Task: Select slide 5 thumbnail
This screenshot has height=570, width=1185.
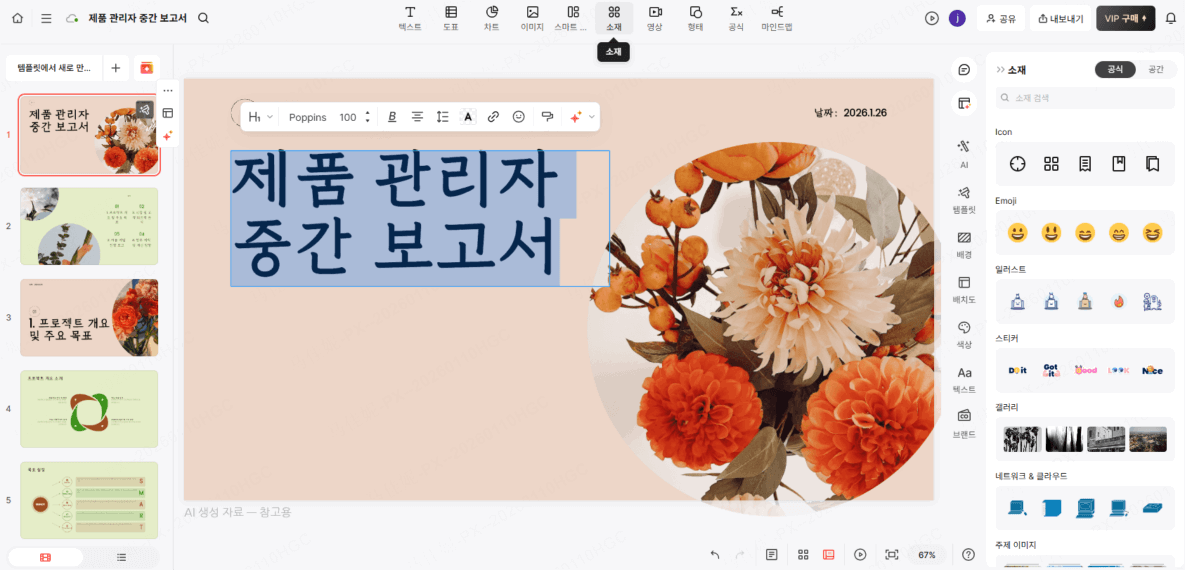Action: click(x=89, y=500)
